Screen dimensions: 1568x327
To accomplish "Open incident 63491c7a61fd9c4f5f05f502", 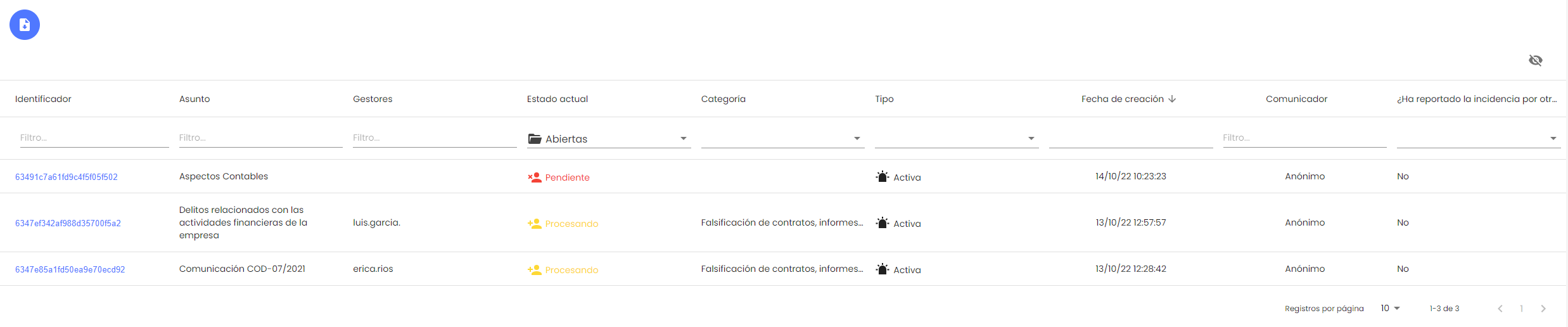I will [67, 177].
